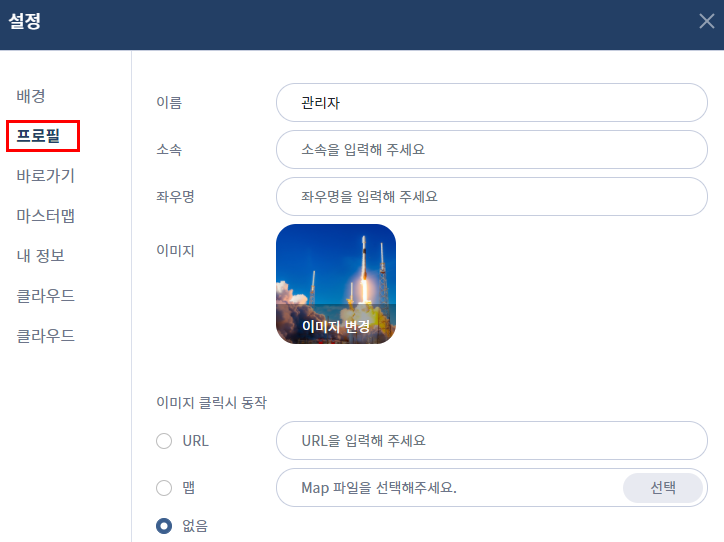Close the 설정 dialog with X
This screenshot has width=724, height=542.
click(x=706, y=21)
